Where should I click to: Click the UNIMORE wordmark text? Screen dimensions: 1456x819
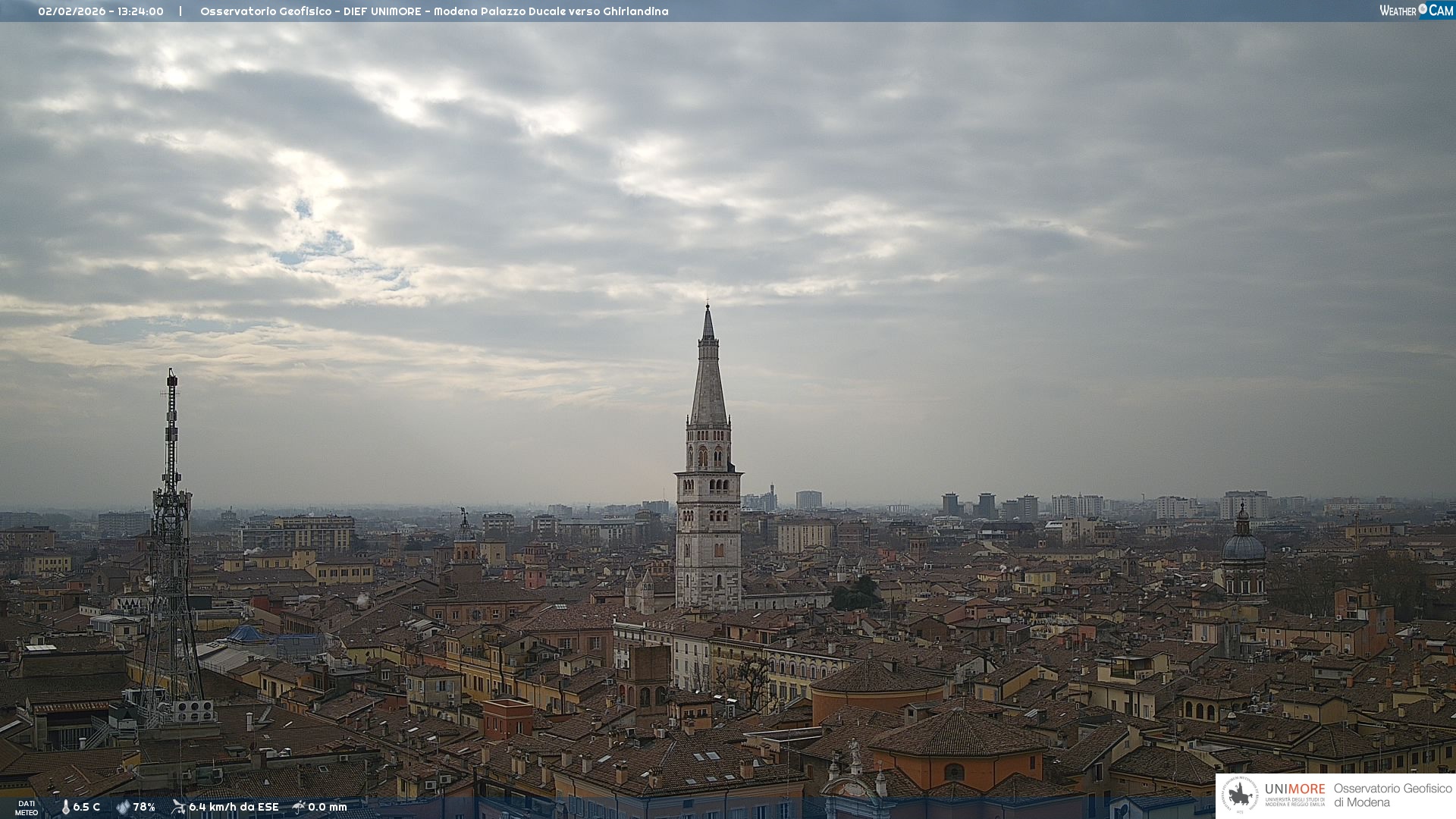pyautogui.click(x=1294, y=789)
